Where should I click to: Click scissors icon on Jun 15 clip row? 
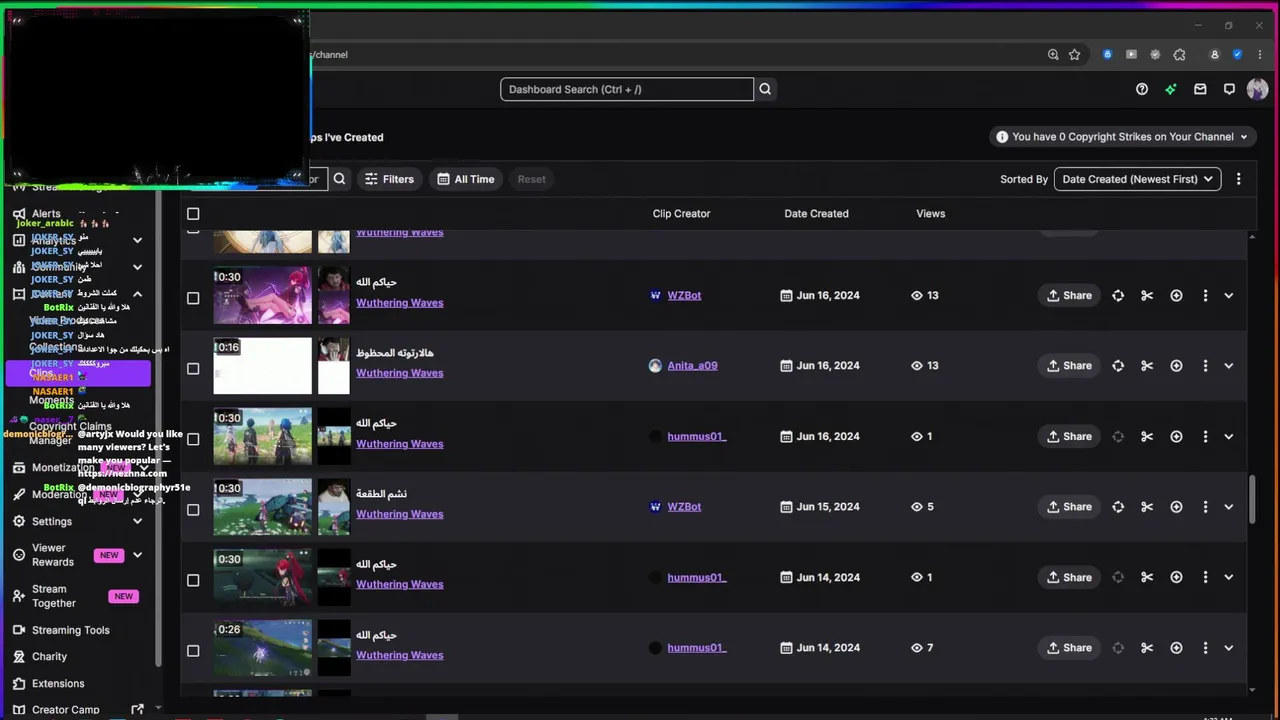tap(1147, 507)
